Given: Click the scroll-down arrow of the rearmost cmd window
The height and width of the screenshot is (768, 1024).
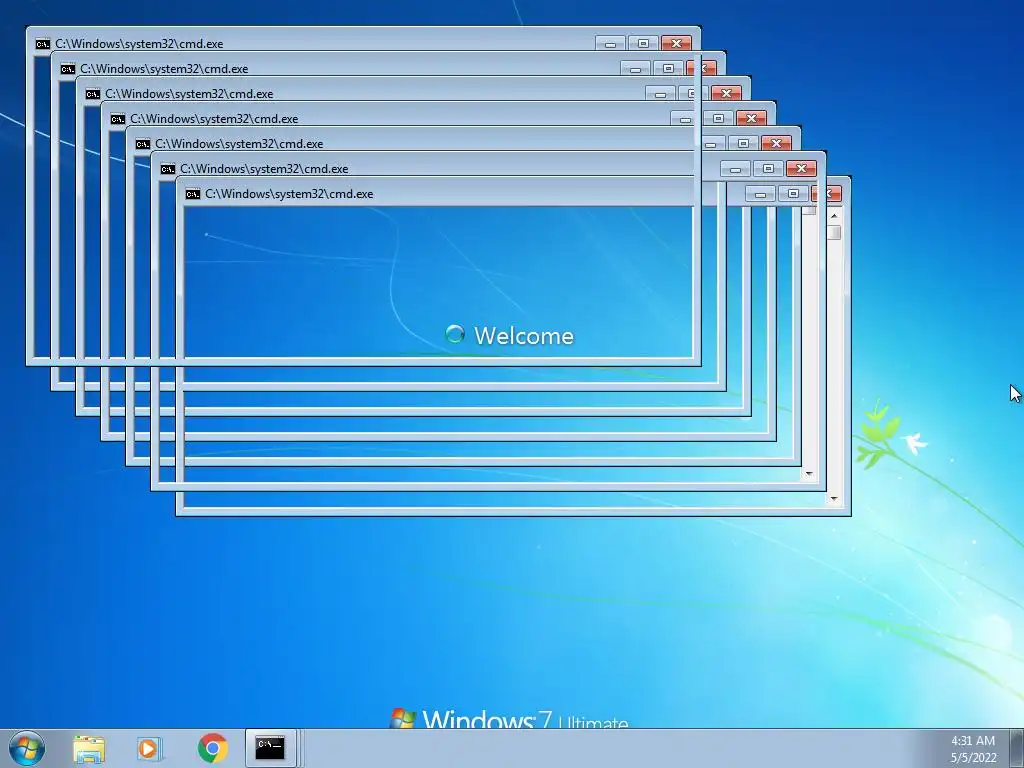Looking at the screenshot, I should pyautogui.click(x=834, y=499).
